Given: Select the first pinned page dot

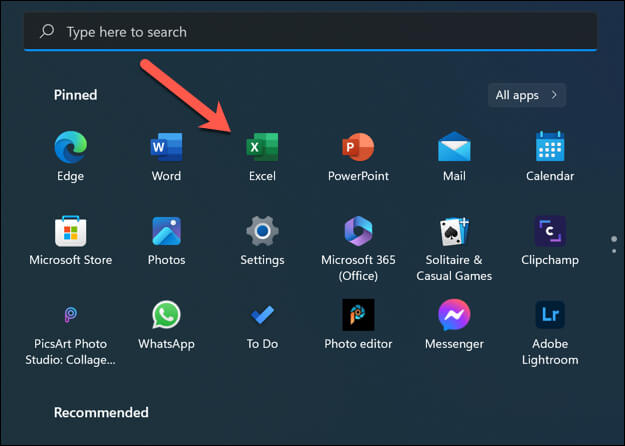Looking at the screenshot, I should coord(614,239).
